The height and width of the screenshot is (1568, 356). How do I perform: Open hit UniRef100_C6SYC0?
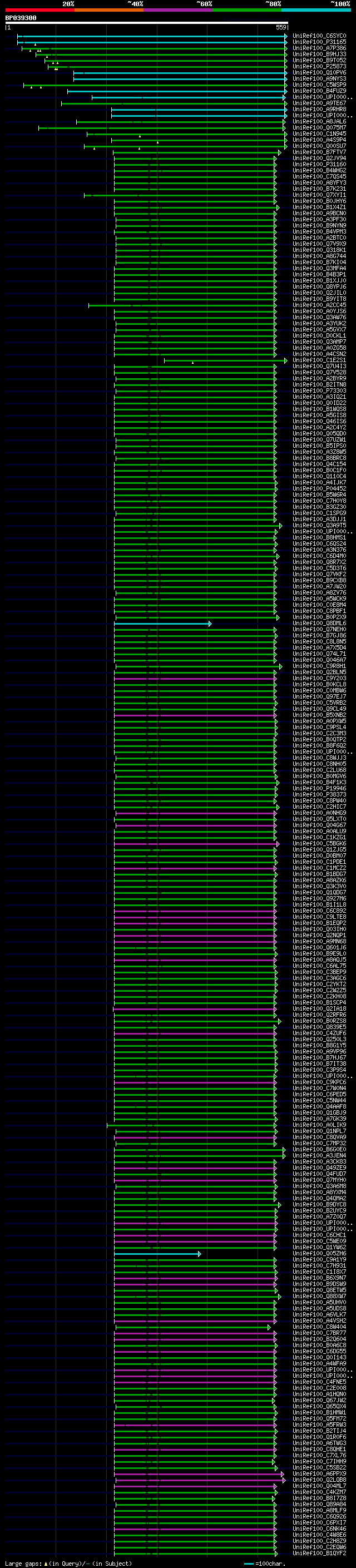[319, 36]
